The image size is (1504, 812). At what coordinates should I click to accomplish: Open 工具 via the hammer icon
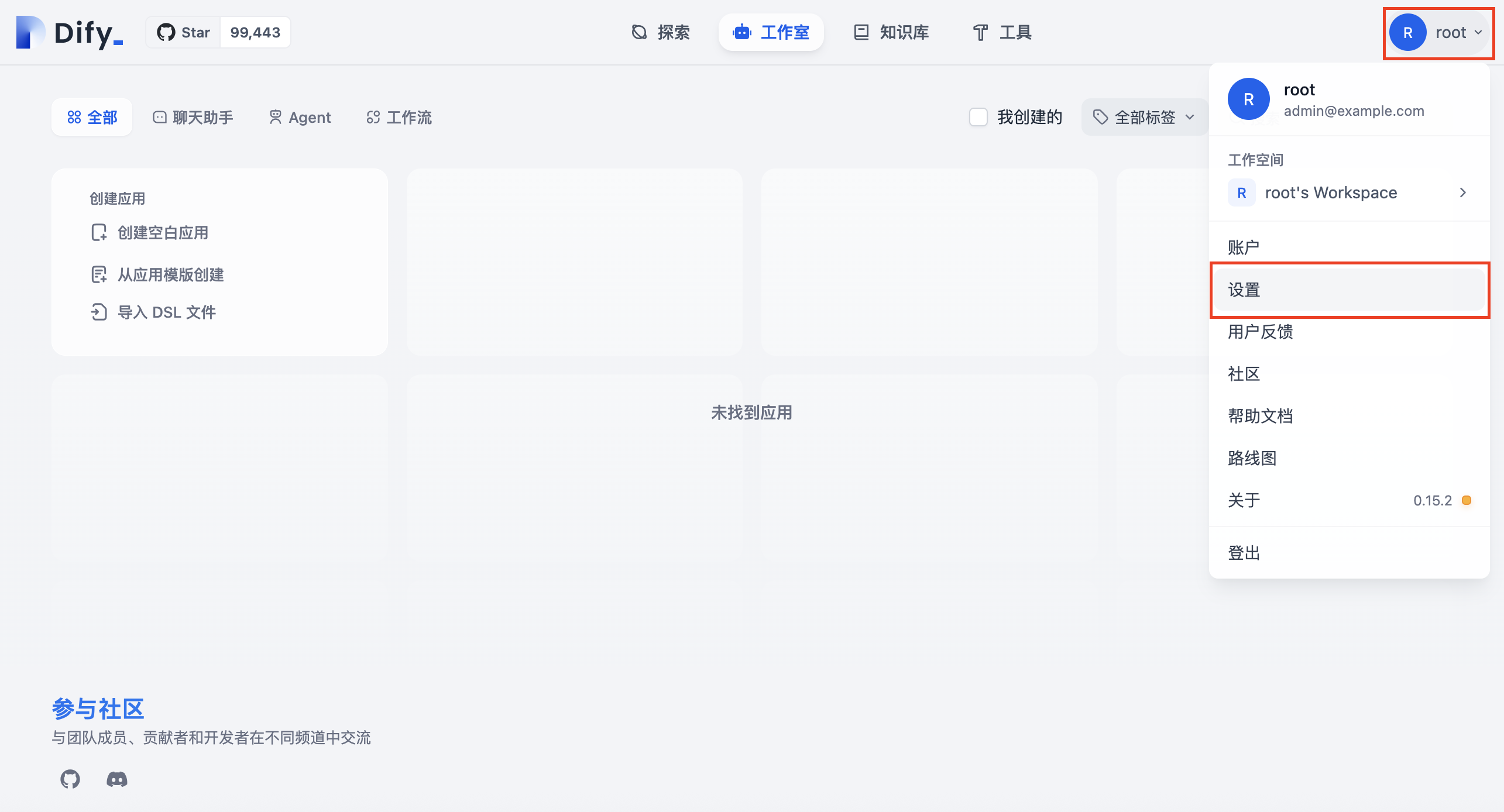pyautogui.click(x=980, y=32)
